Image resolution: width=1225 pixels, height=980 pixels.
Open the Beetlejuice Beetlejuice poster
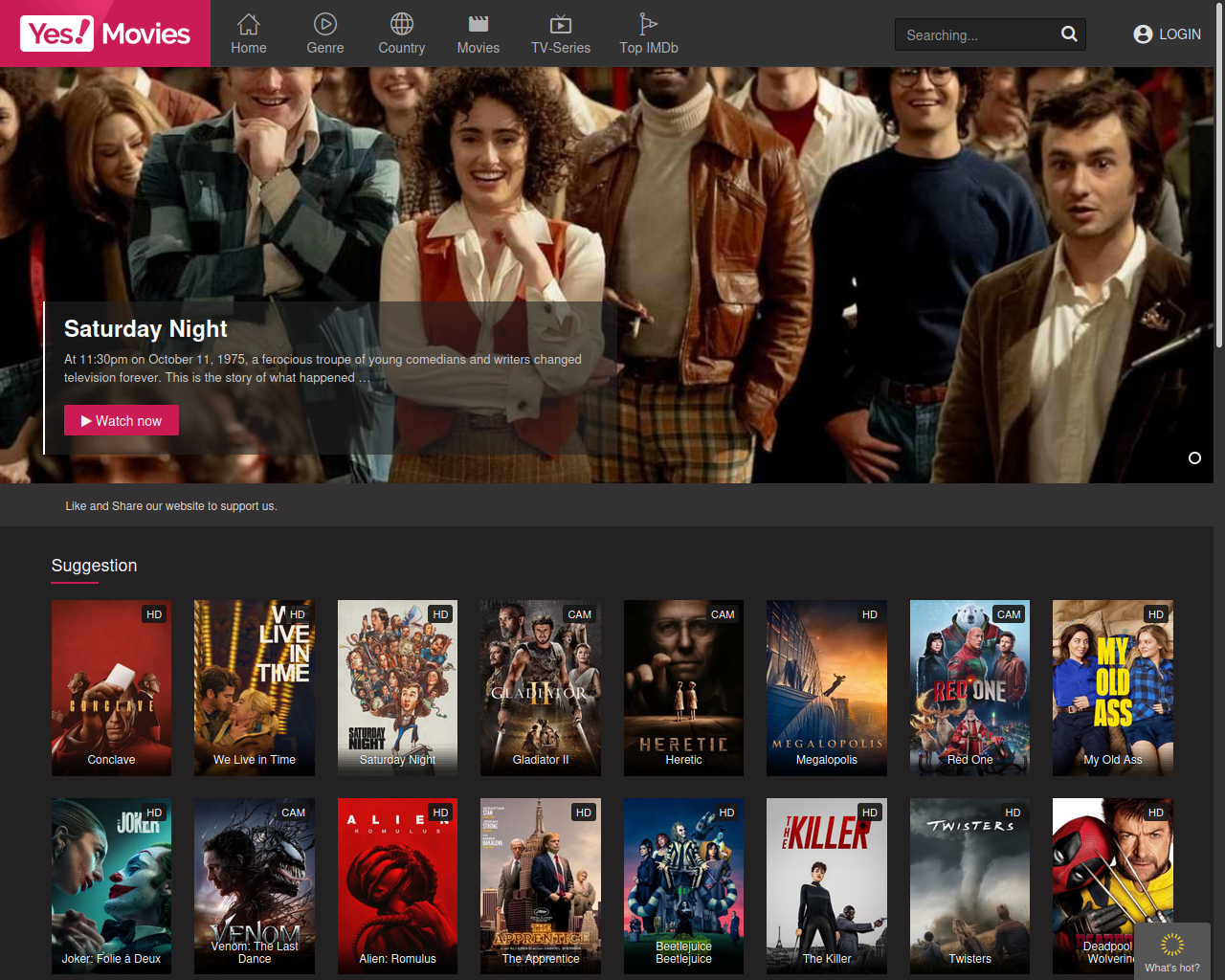coord(683,886)
